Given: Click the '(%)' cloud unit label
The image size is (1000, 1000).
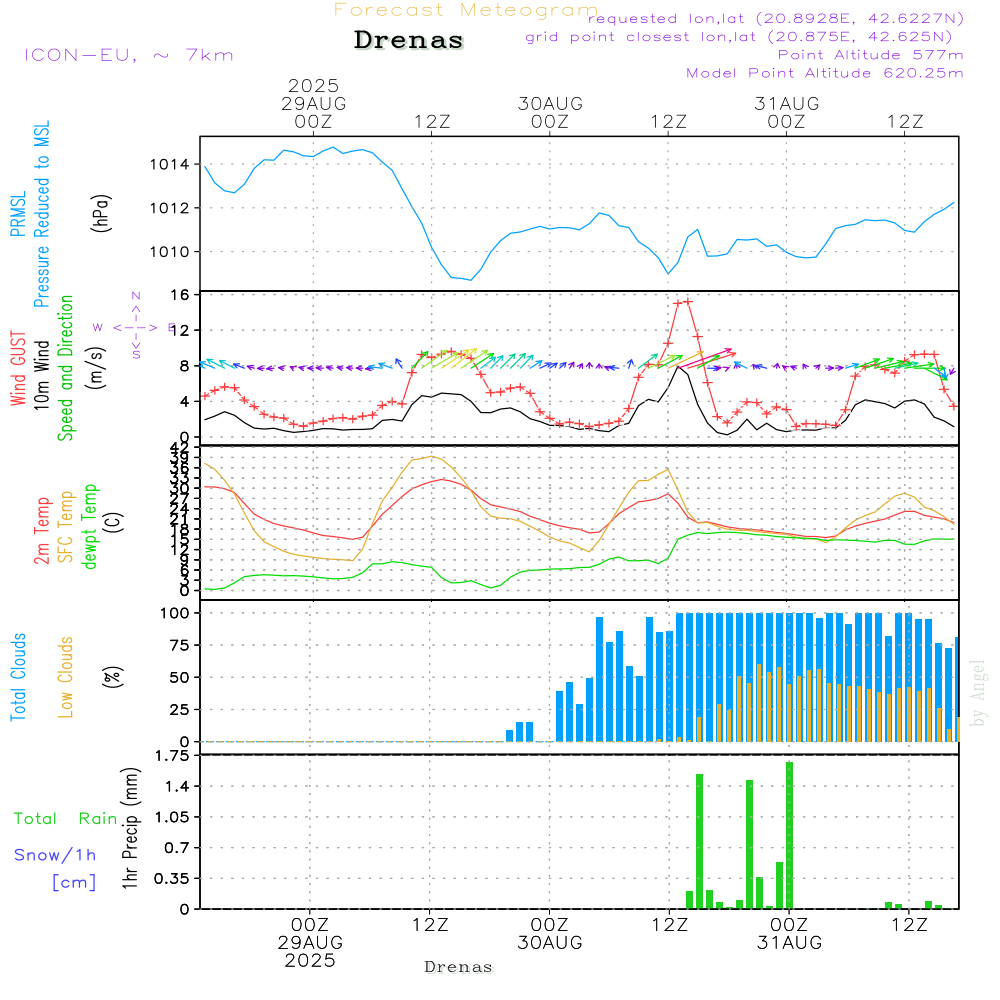Looking at the screenshot, I should coord(112,677).
